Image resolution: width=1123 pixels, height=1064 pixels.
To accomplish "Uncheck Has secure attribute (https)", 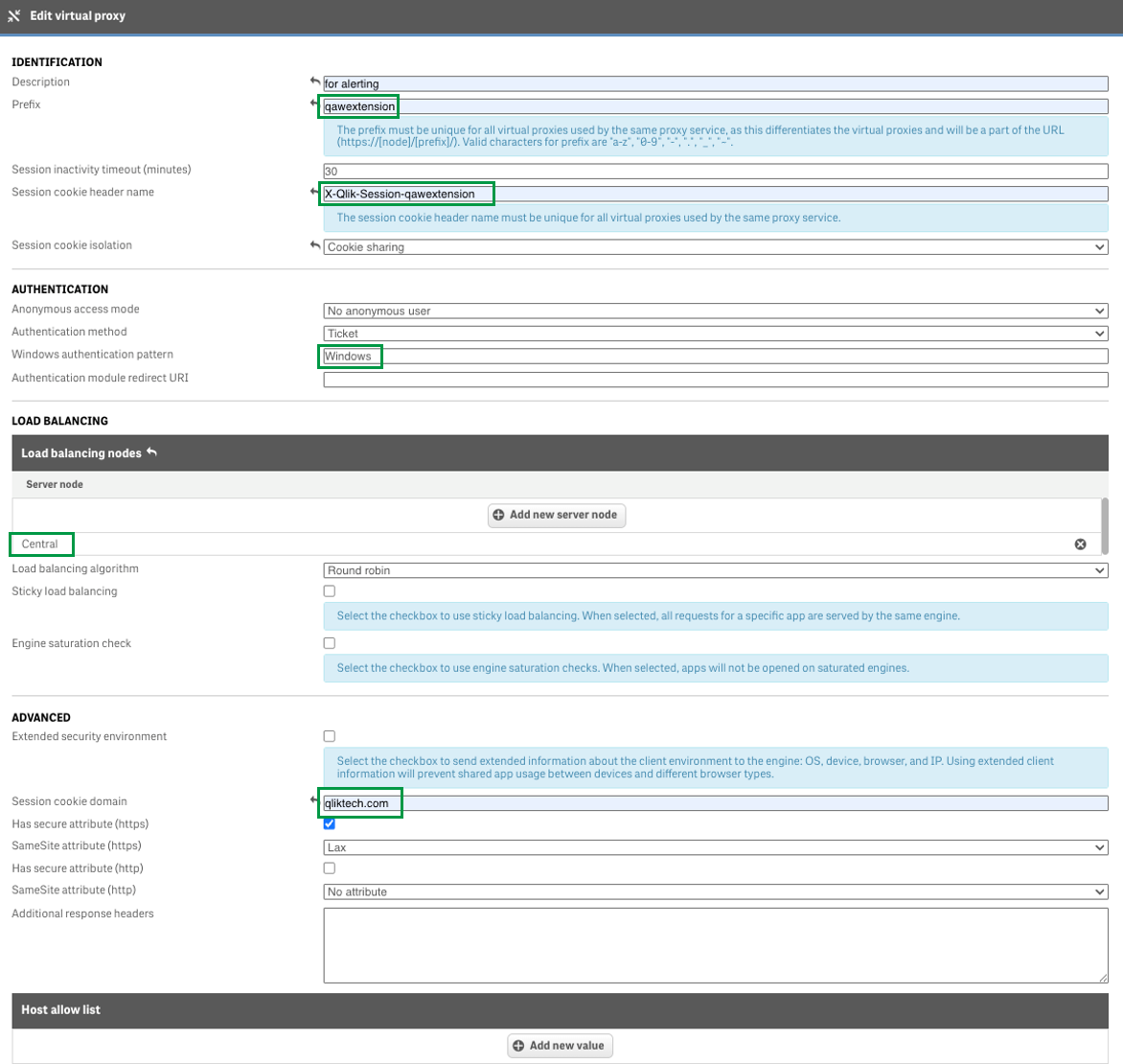I will click(x=329, y=822).
